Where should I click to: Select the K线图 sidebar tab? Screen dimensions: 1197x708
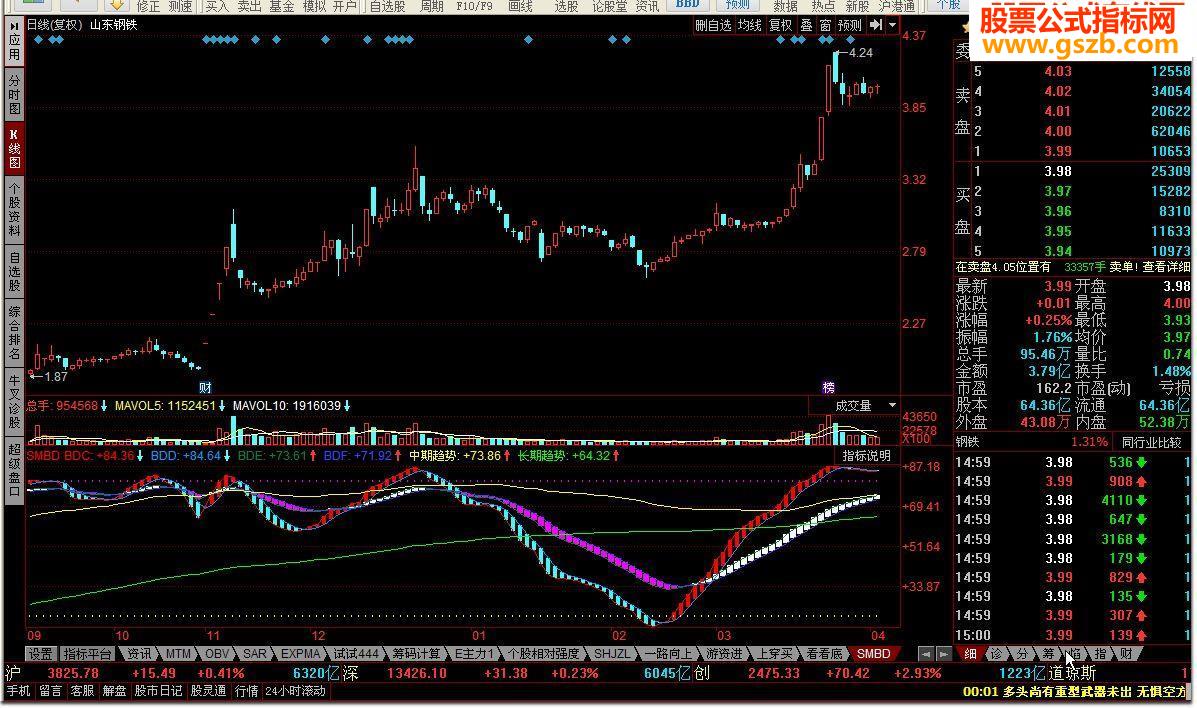point(14,150)
